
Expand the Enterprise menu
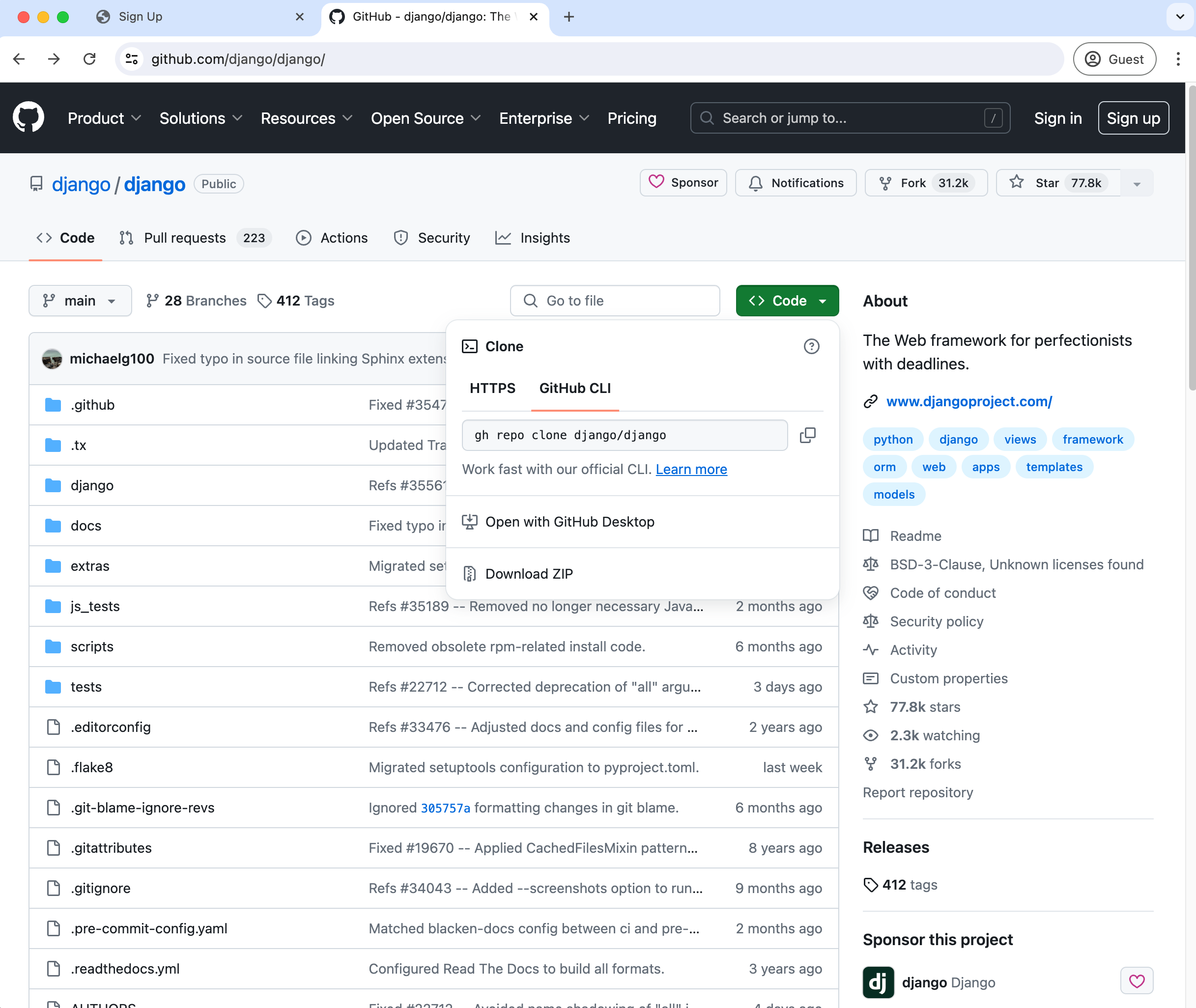tap(543, 118)
